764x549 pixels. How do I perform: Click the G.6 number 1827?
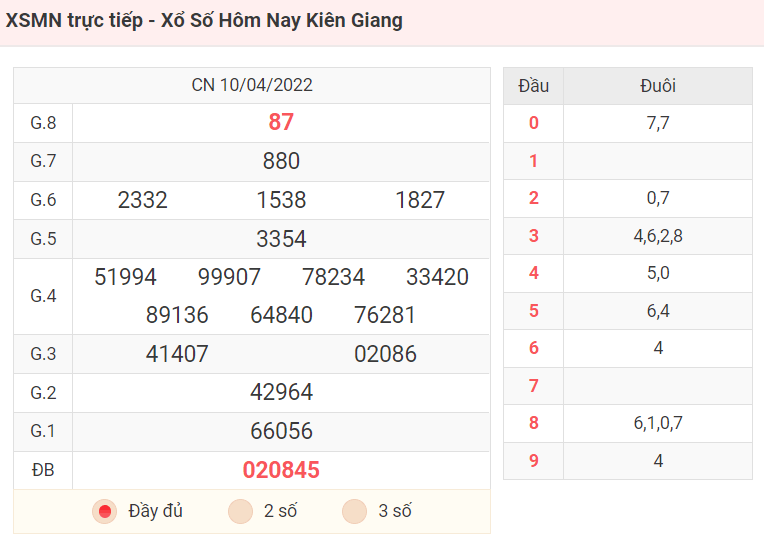tap(420, 200)
